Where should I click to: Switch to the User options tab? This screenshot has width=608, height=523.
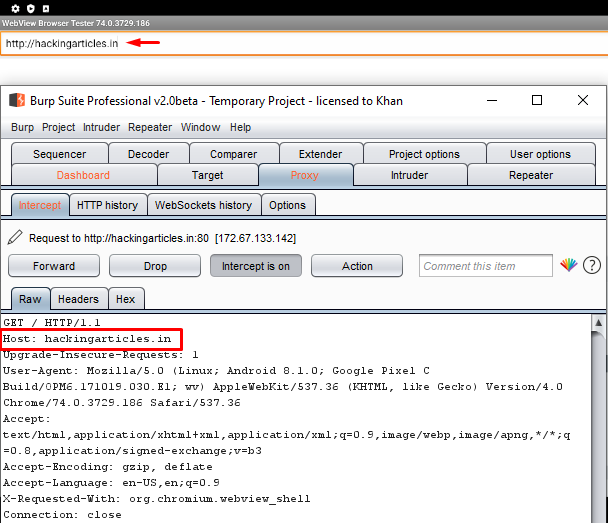pyautogui.click(x=541, y=154)
